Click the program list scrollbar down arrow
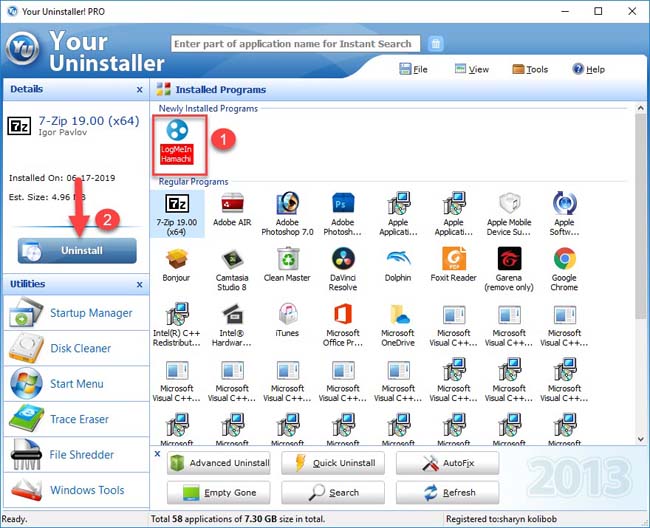 click(x=641, y=439)
